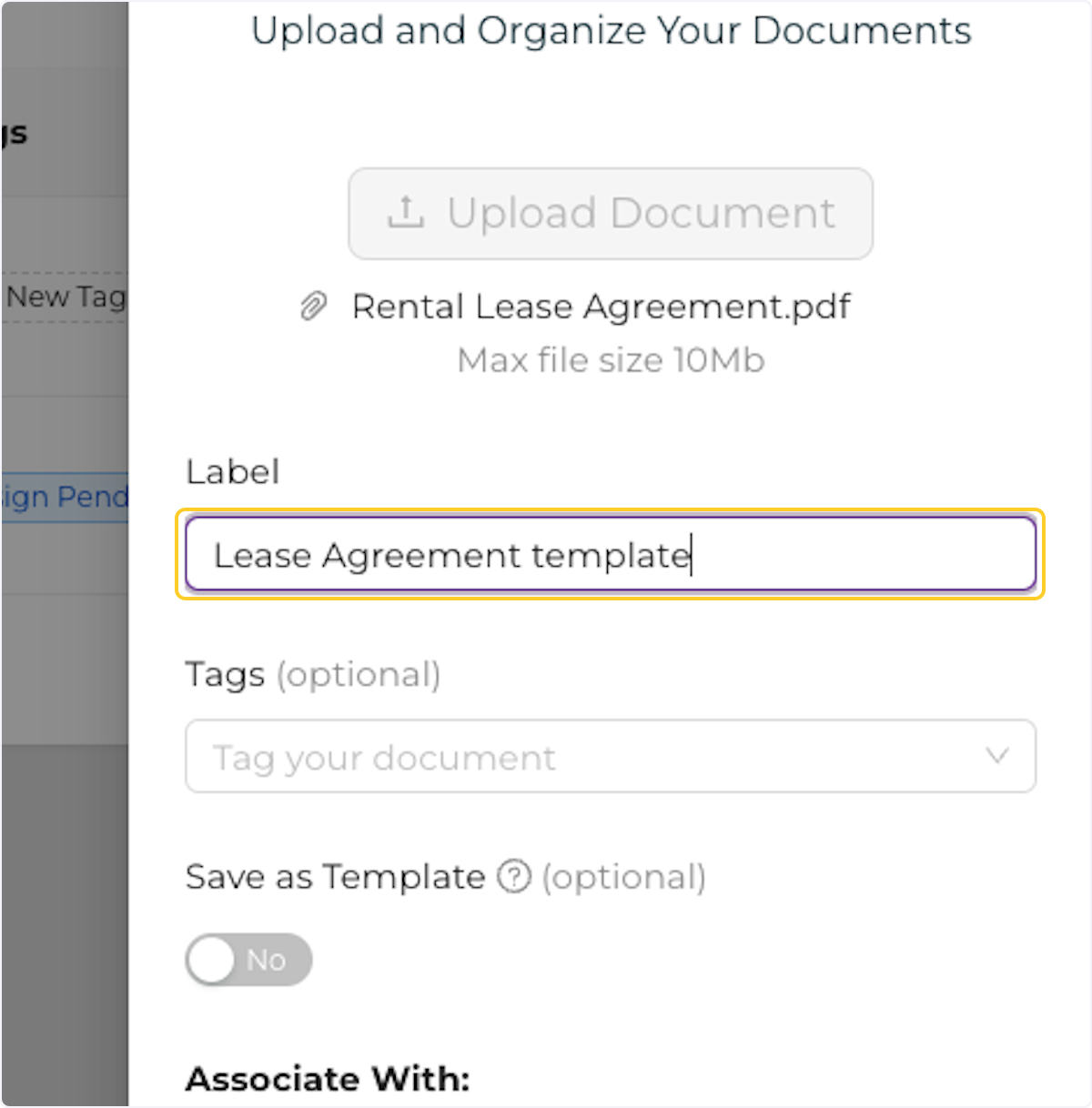
Task: Click the chevron inside the Tags dropdown
Action: pyautogui.click(x=997, y=756)
